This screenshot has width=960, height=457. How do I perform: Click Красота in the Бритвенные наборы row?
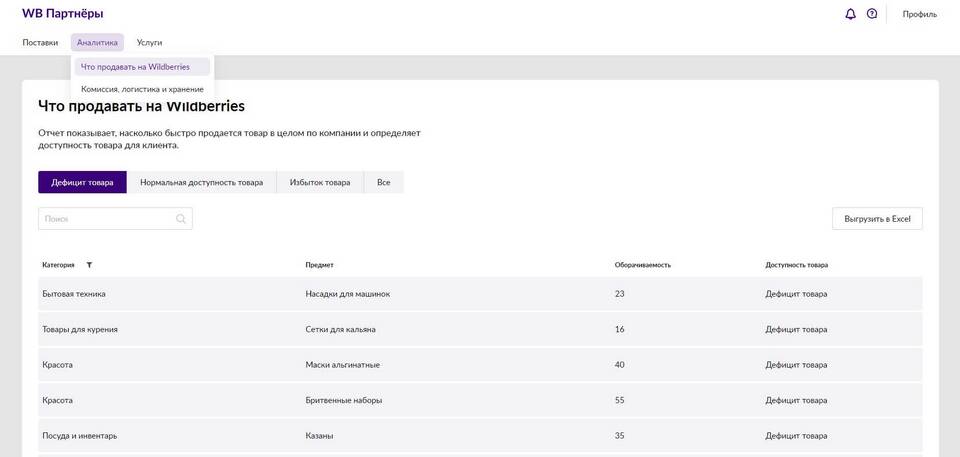(x=58, y=401)
